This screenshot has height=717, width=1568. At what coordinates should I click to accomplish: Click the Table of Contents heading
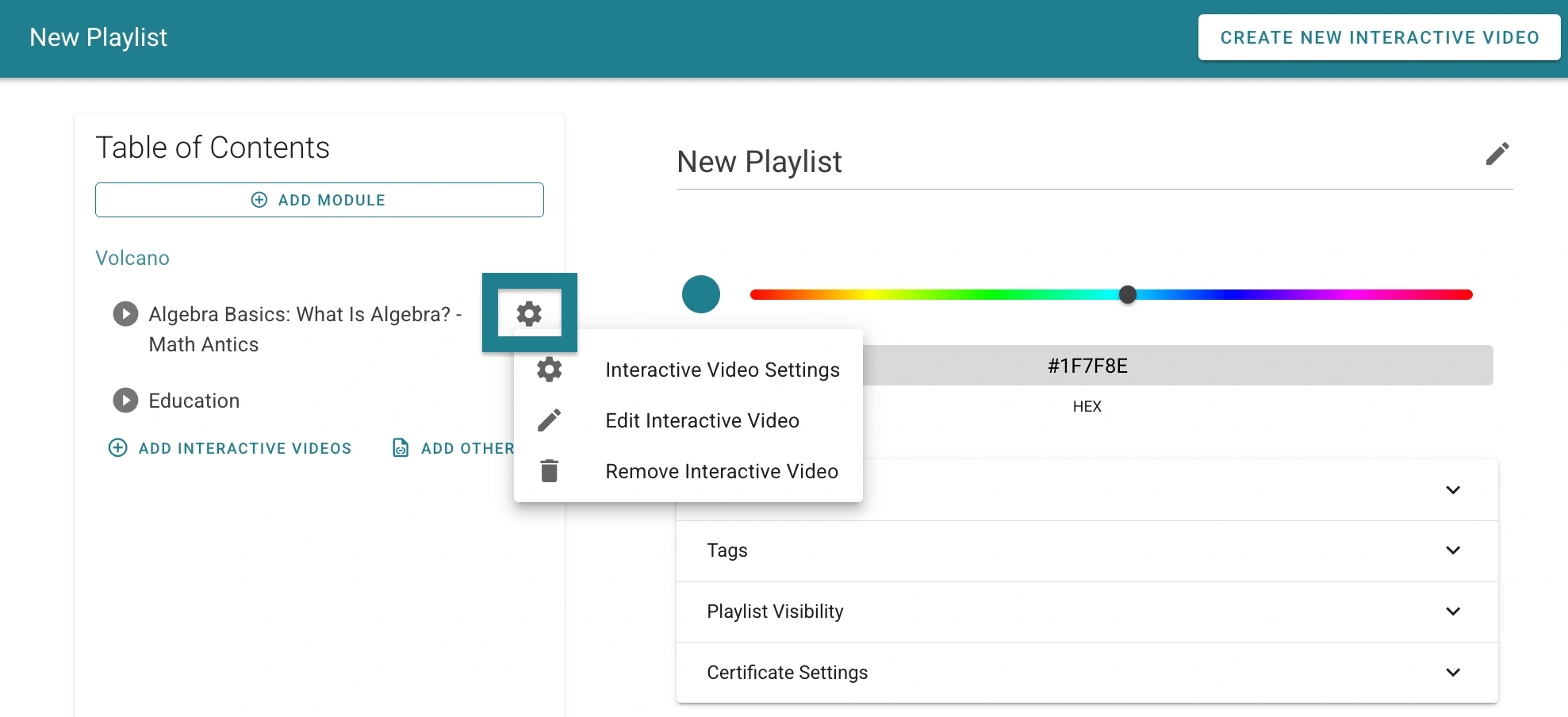(213, 148)
